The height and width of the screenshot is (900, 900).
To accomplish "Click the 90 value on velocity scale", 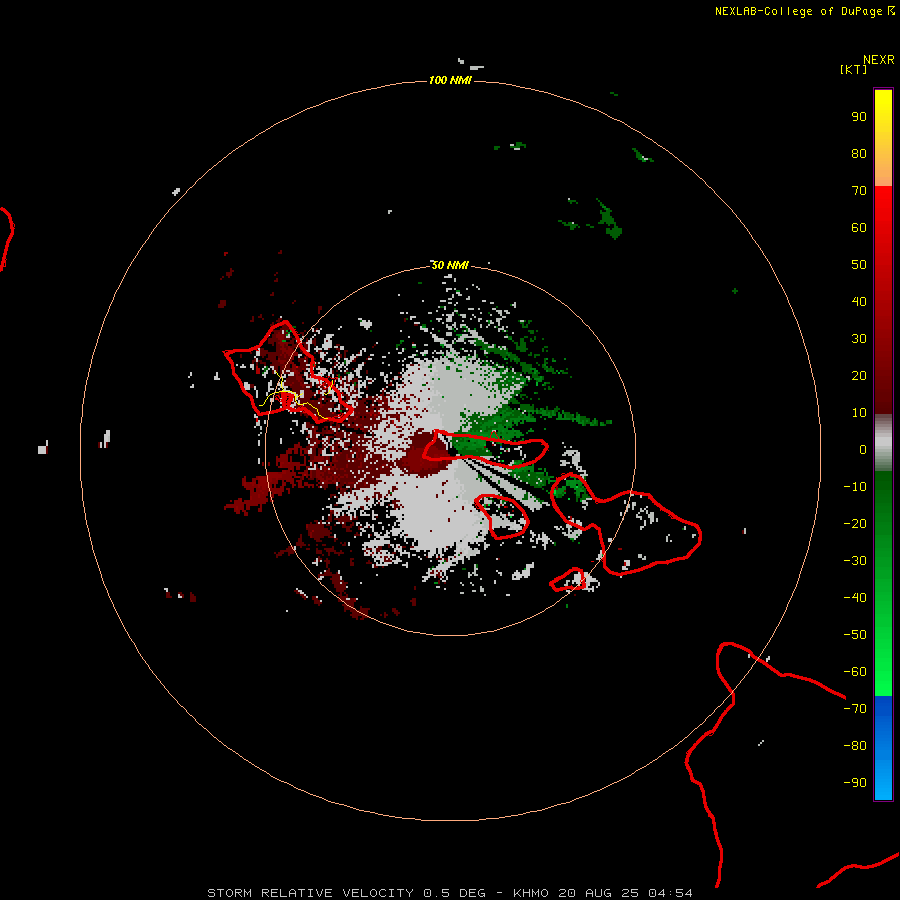I will [859, 117].
